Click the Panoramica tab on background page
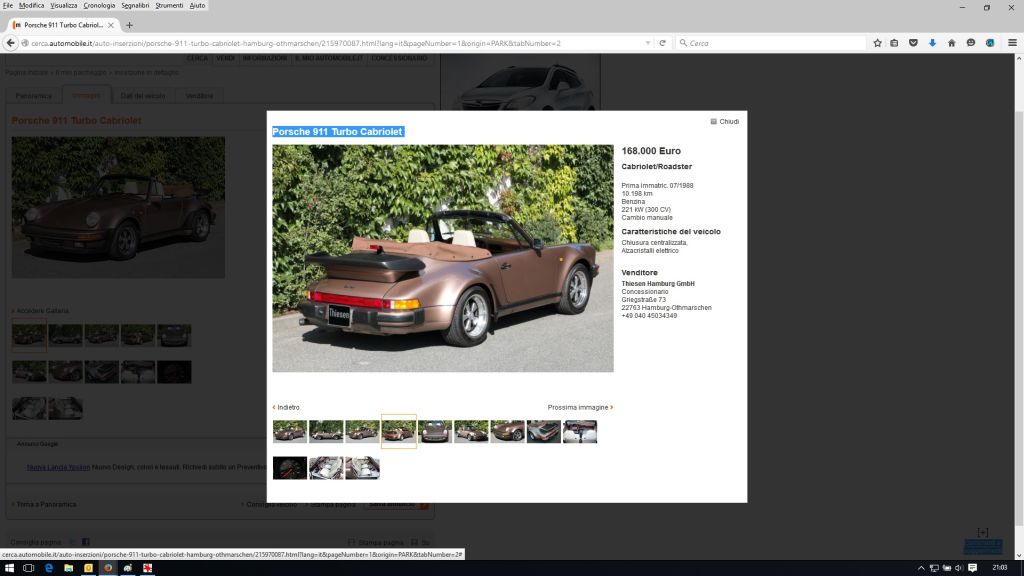 pos(34,96)
